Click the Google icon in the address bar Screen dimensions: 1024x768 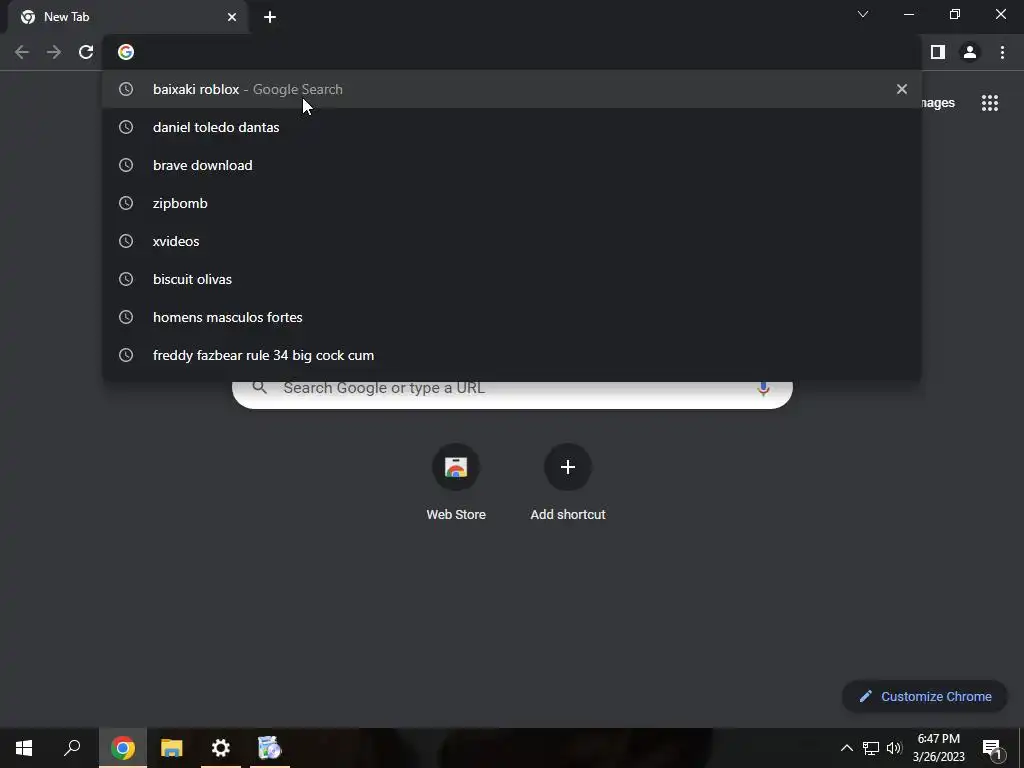pyautogui.click(x=126, y=52)
